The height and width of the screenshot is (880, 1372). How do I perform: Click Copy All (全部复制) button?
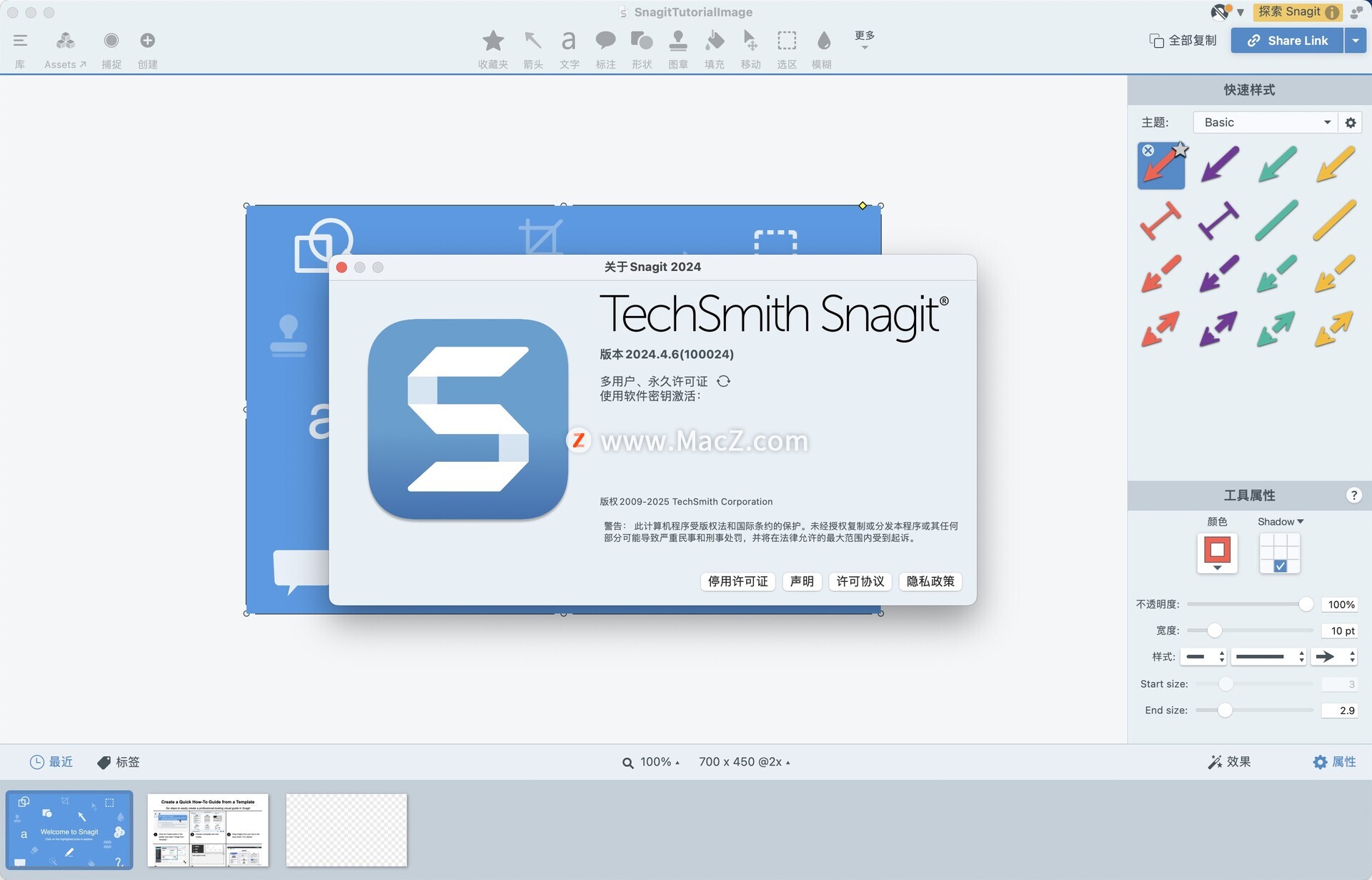tap(1183, 41)
